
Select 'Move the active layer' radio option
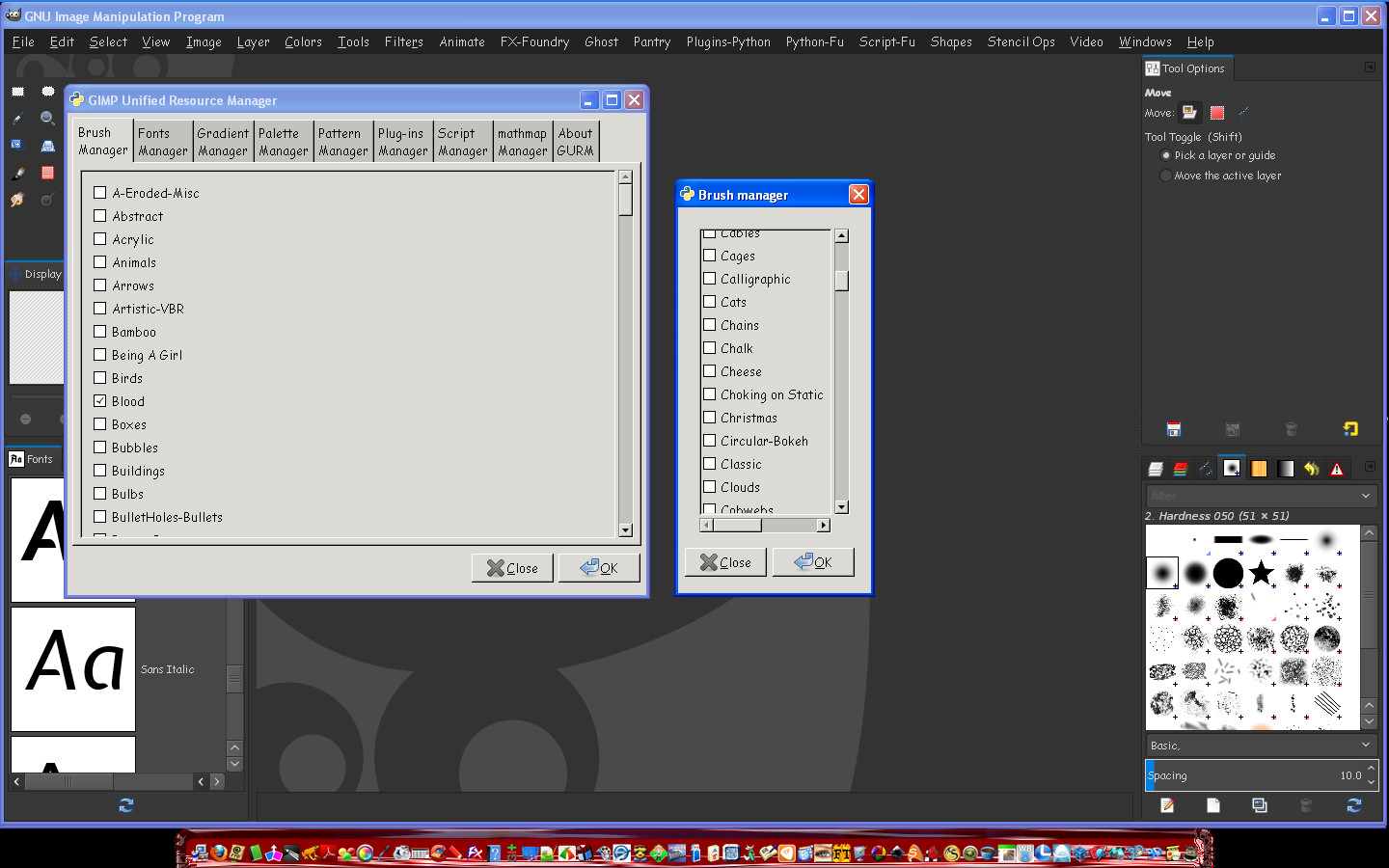click(x=1166, y=176)
